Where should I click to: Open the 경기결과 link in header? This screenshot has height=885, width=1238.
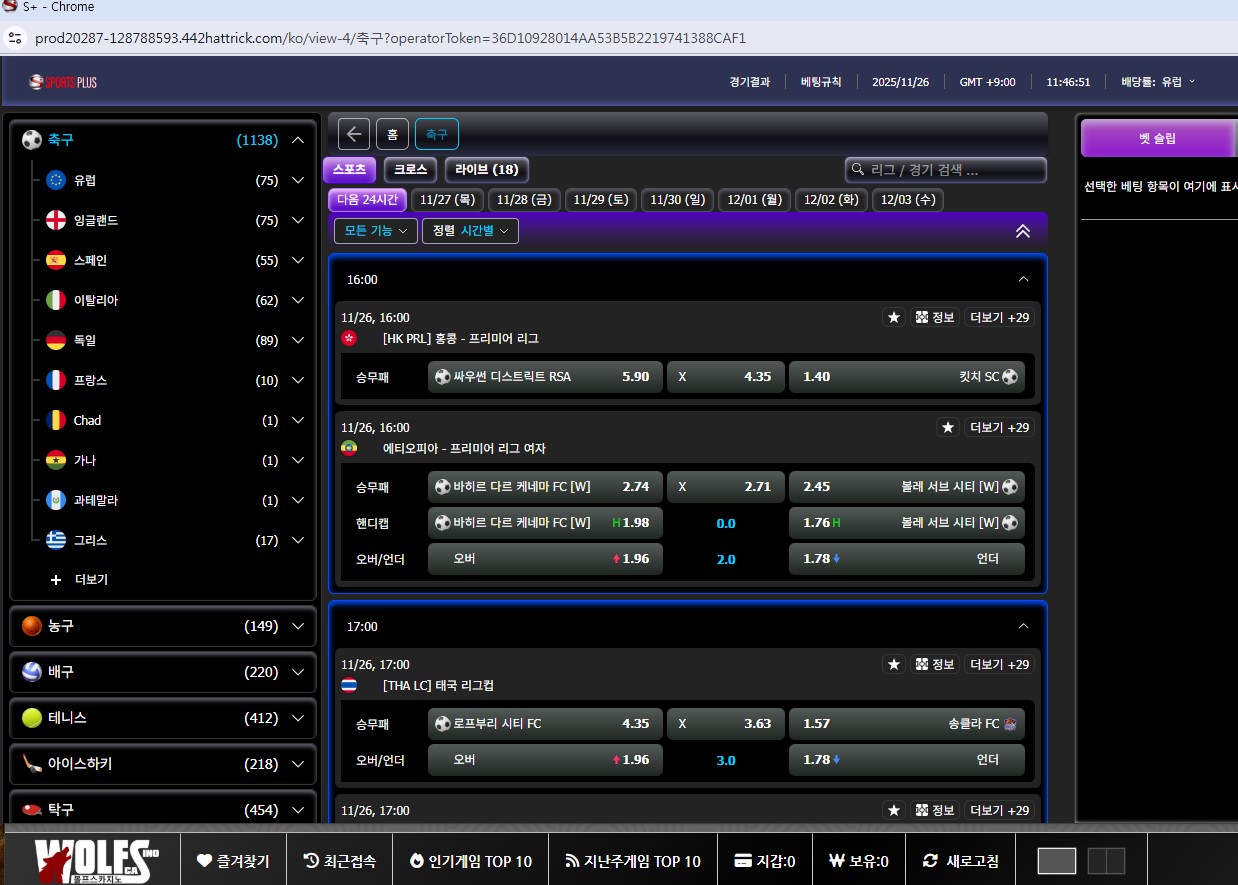pos(749,82)
